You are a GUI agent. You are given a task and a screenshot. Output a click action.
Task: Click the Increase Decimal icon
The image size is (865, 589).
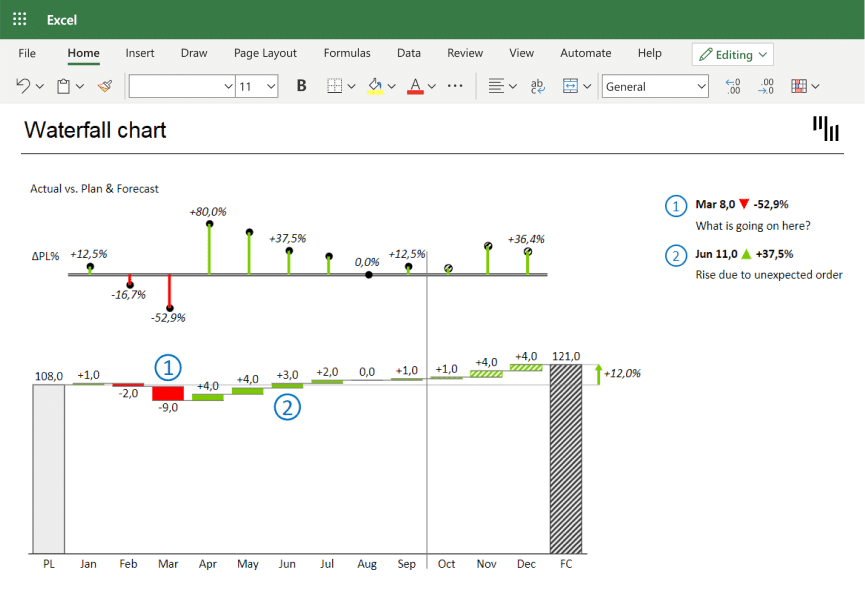731,87
